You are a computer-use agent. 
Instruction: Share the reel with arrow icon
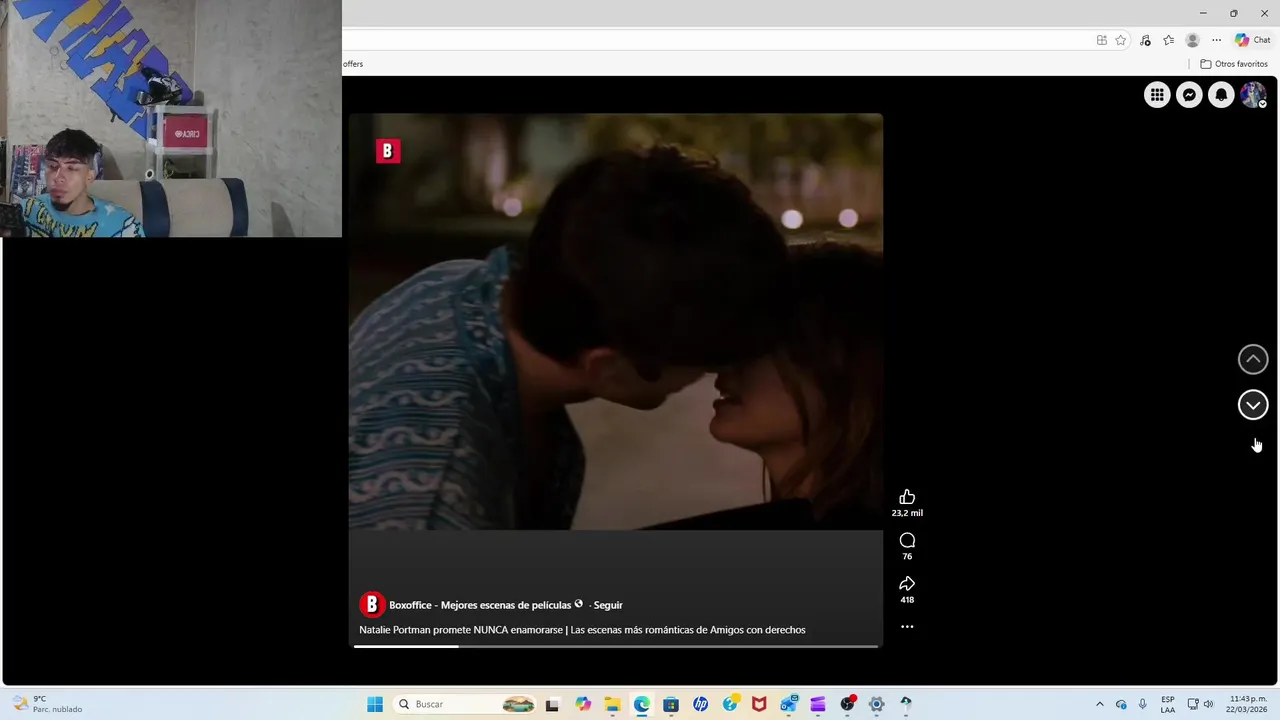tap(907, 584)
